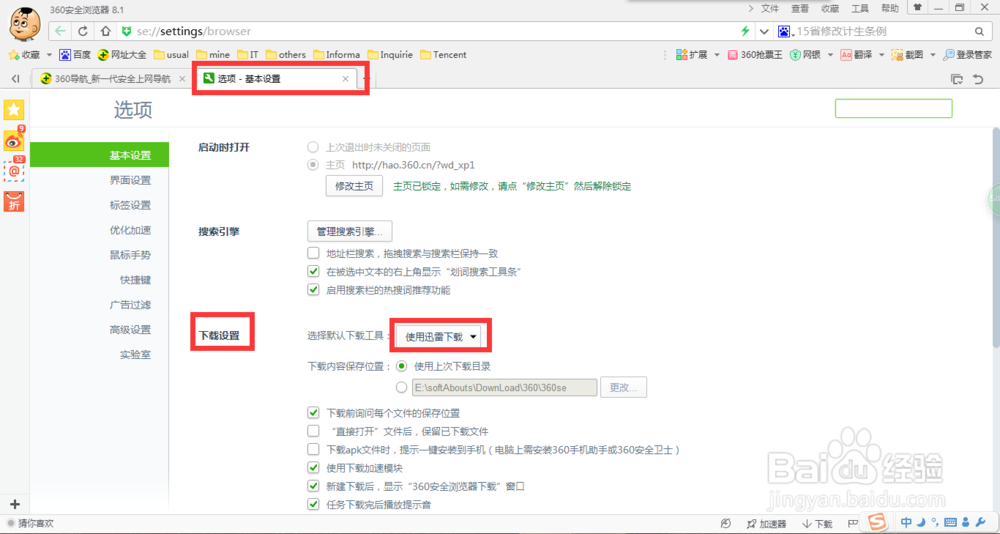1000x534 pixels.
Task: Expand the hidden menu chevron before 文件
Action: tap(750, 8)
